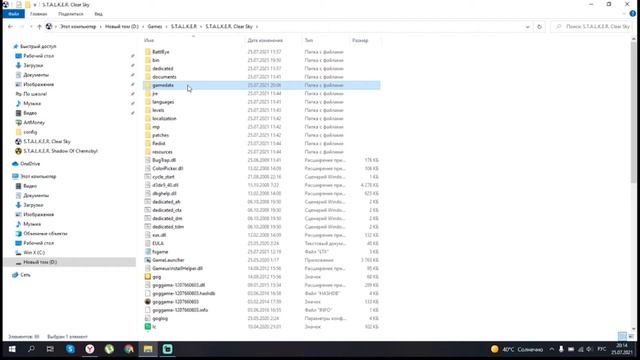Open S.T.A.L.K.E.R. Shadow Of Chernobyl in sidebar
Image resolution: width=640 pixels, height=360 pixels.
tap(60, 151)
